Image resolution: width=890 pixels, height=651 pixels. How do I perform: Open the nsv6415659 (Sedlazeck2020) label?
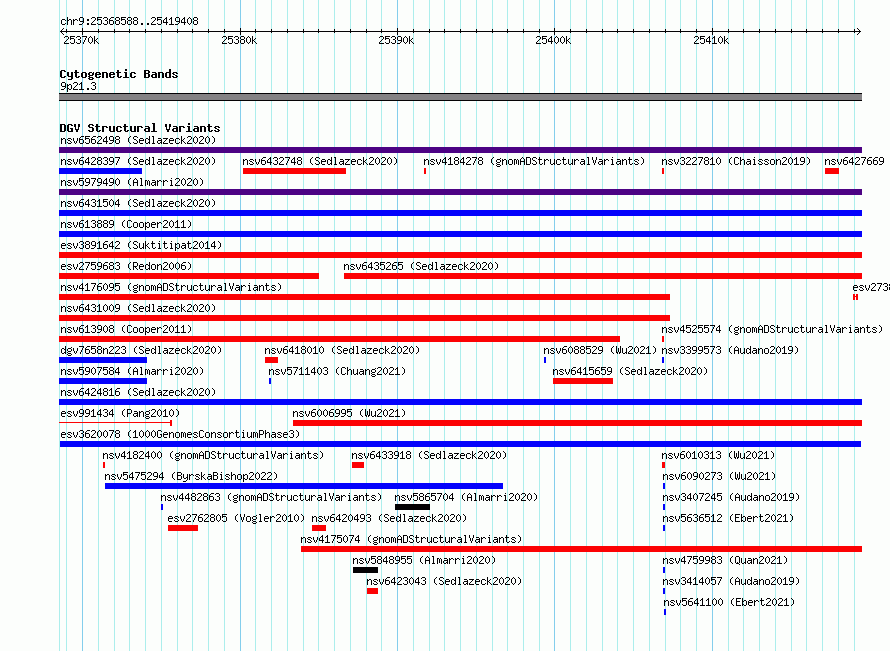(x=630, y=371)
